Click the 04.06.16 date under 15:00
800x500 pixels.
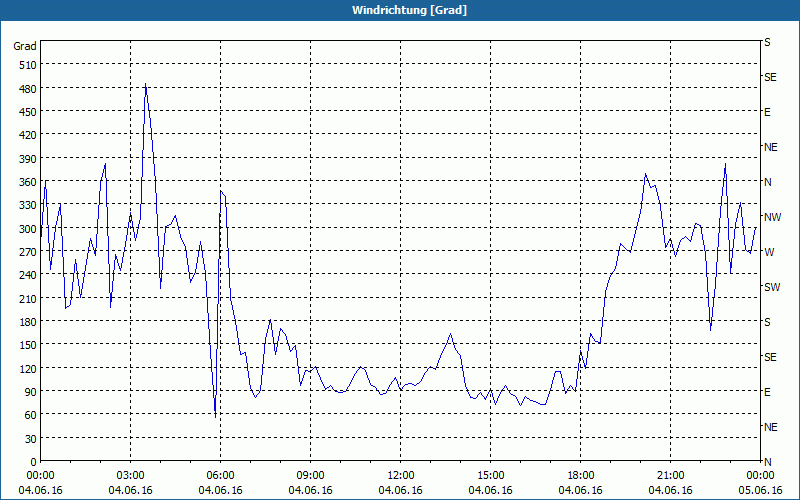[490, 490]
